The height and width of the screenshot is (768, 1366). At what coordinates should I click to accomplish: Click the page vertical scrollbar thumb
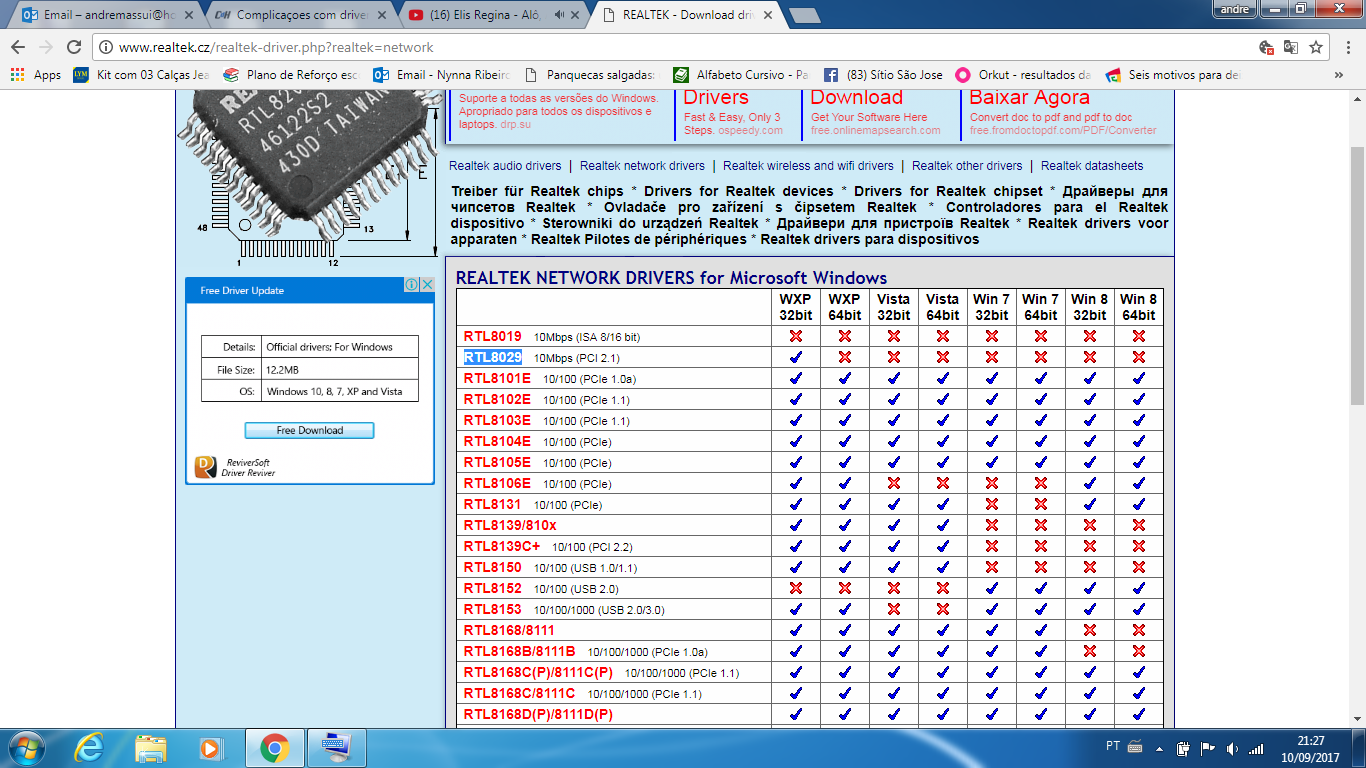[1357, 275]
